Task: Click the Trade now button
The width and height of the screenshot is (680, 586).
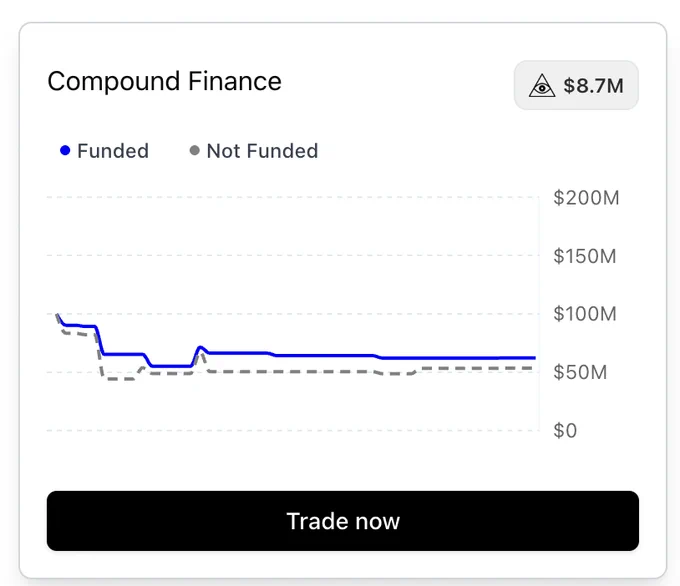Action: point(343,521)
